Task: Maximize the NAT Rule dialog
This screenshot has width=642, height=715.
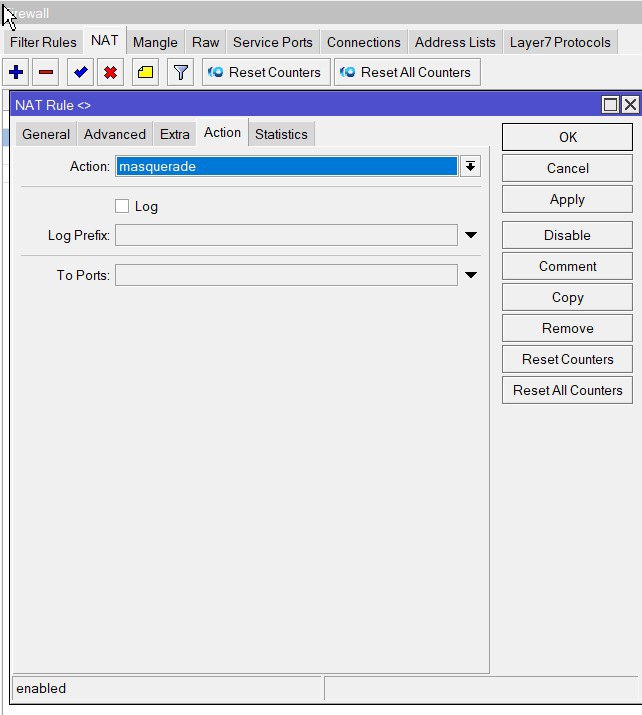Action: click(610, 105)
